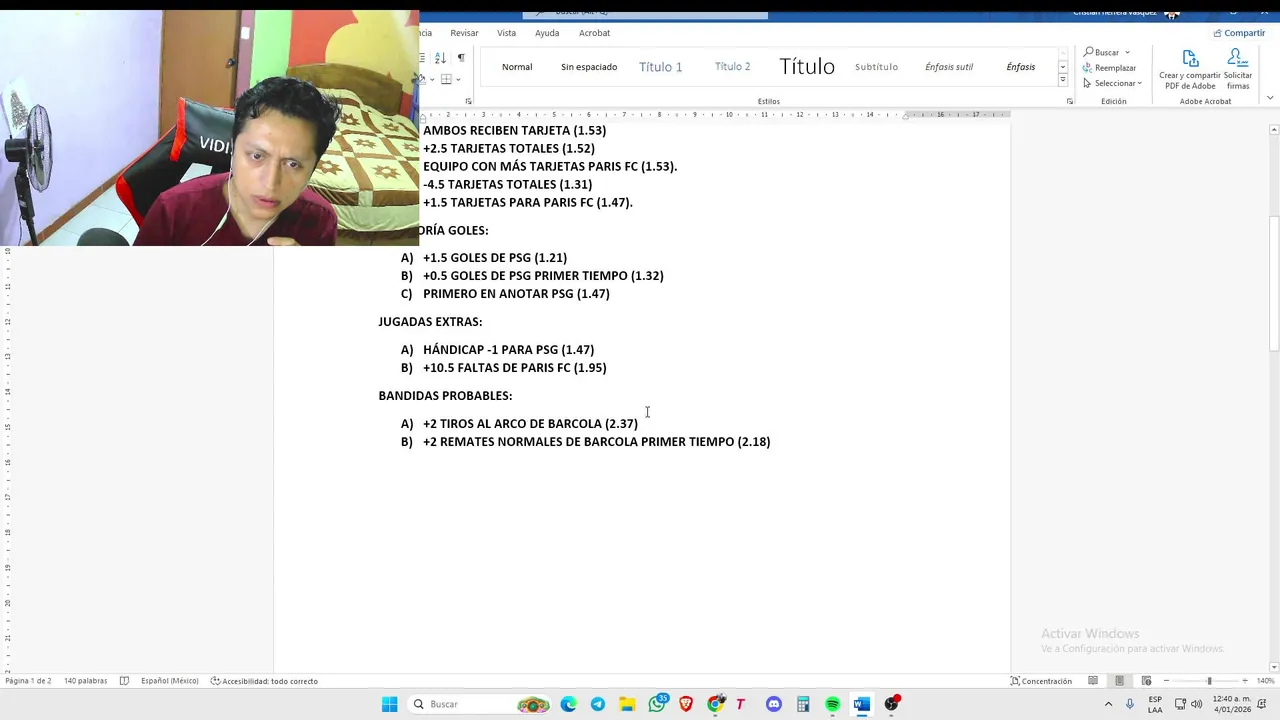Toggle show paragraph marks (¶) icon
This screenshot has height=720, width=1280.
pyautogui.click(x=461, y=58)
